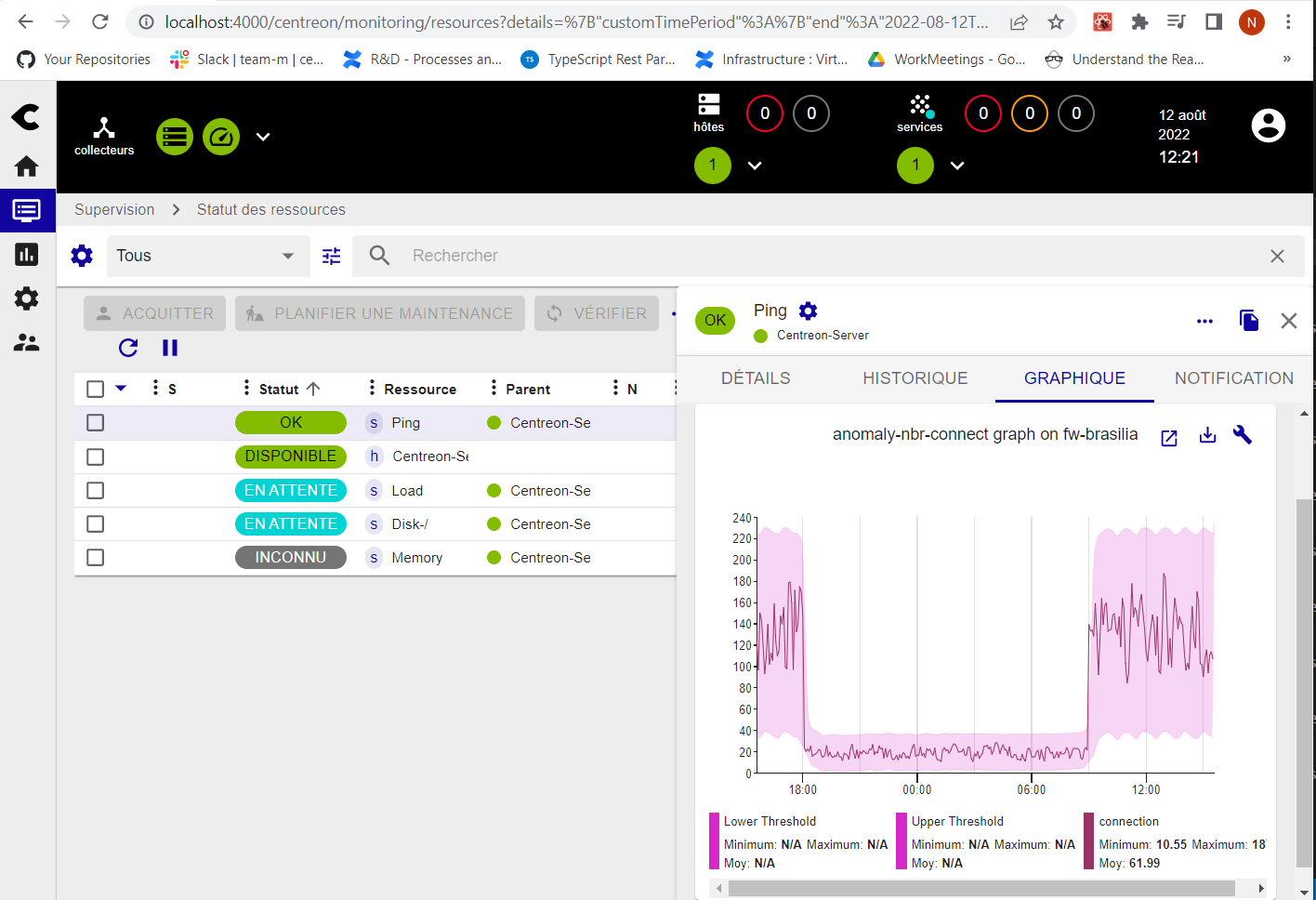Image resolution: width=1316 pixels, height=900 pixels.
Task: Click the horizontal legend scrollbar
Action: [x=981, y=889]
